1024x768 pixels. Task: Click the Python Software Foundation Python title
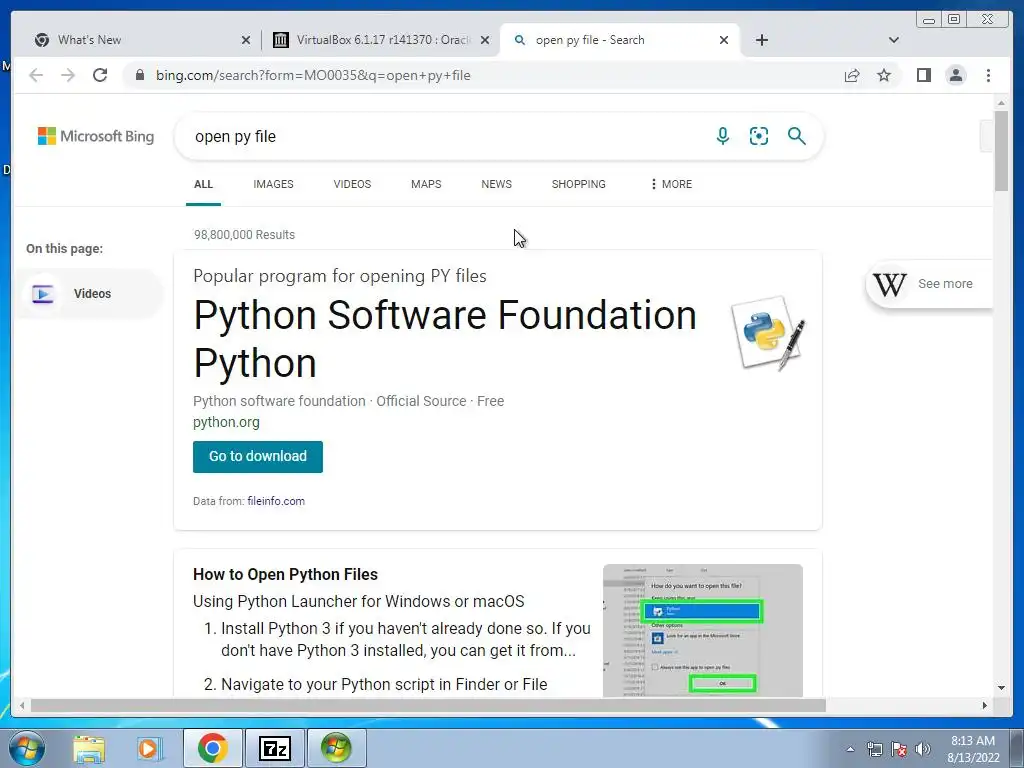pos(445,339)
